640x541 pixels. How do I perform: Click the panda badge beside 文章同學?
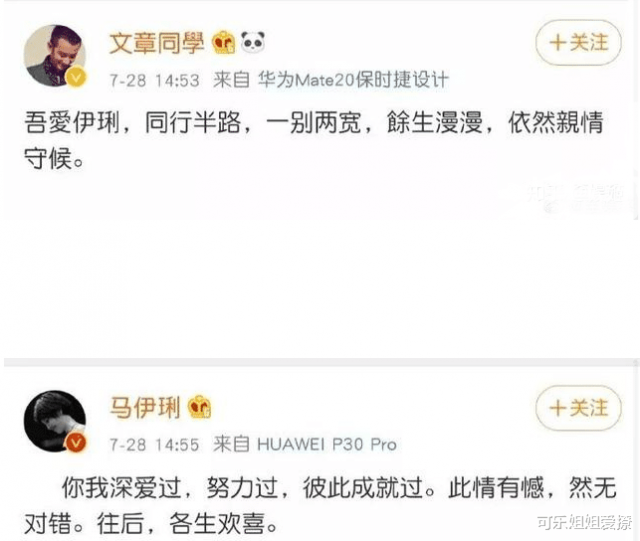253,42
